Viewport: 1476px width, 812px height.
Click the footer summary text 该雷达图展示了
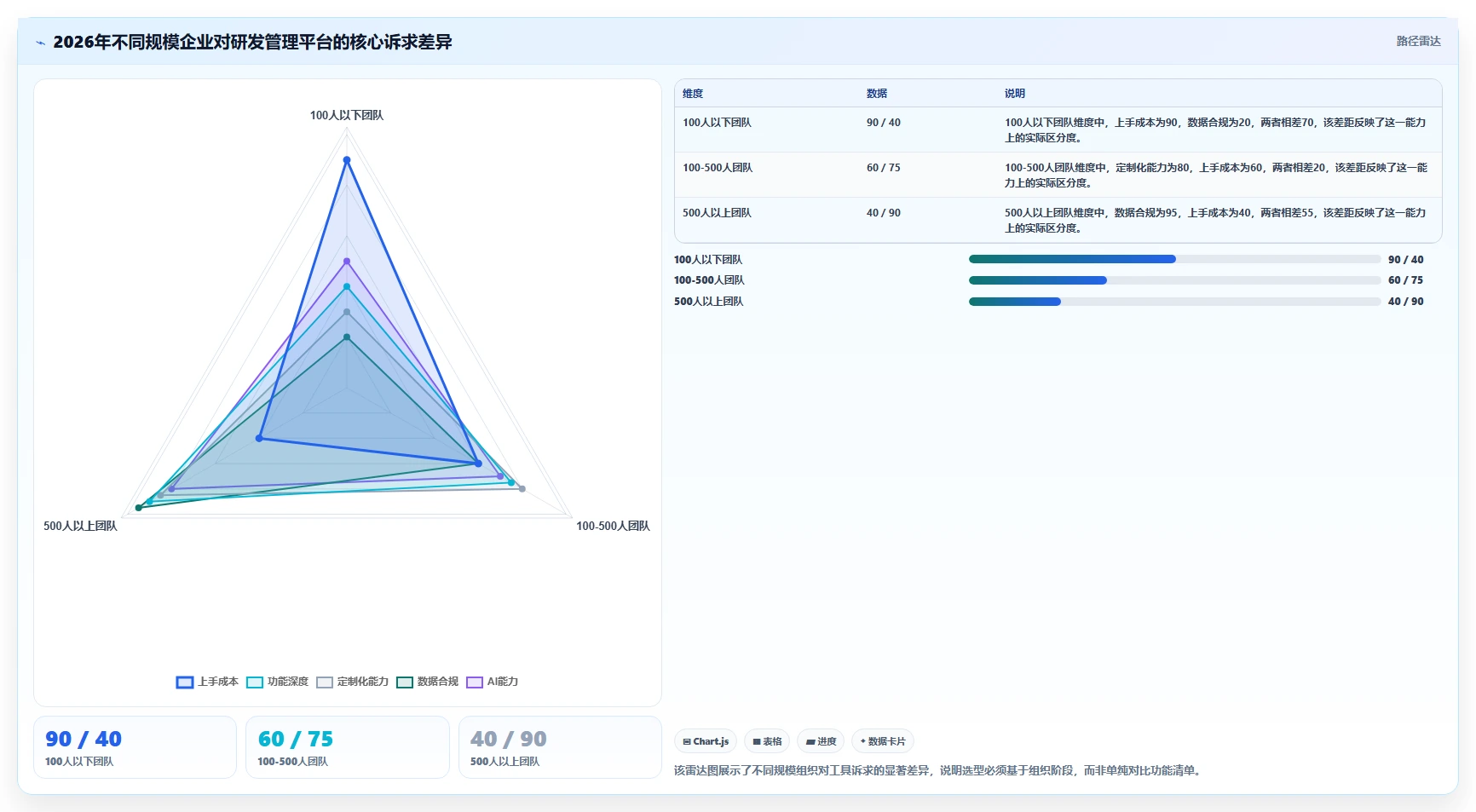point(938,770)
